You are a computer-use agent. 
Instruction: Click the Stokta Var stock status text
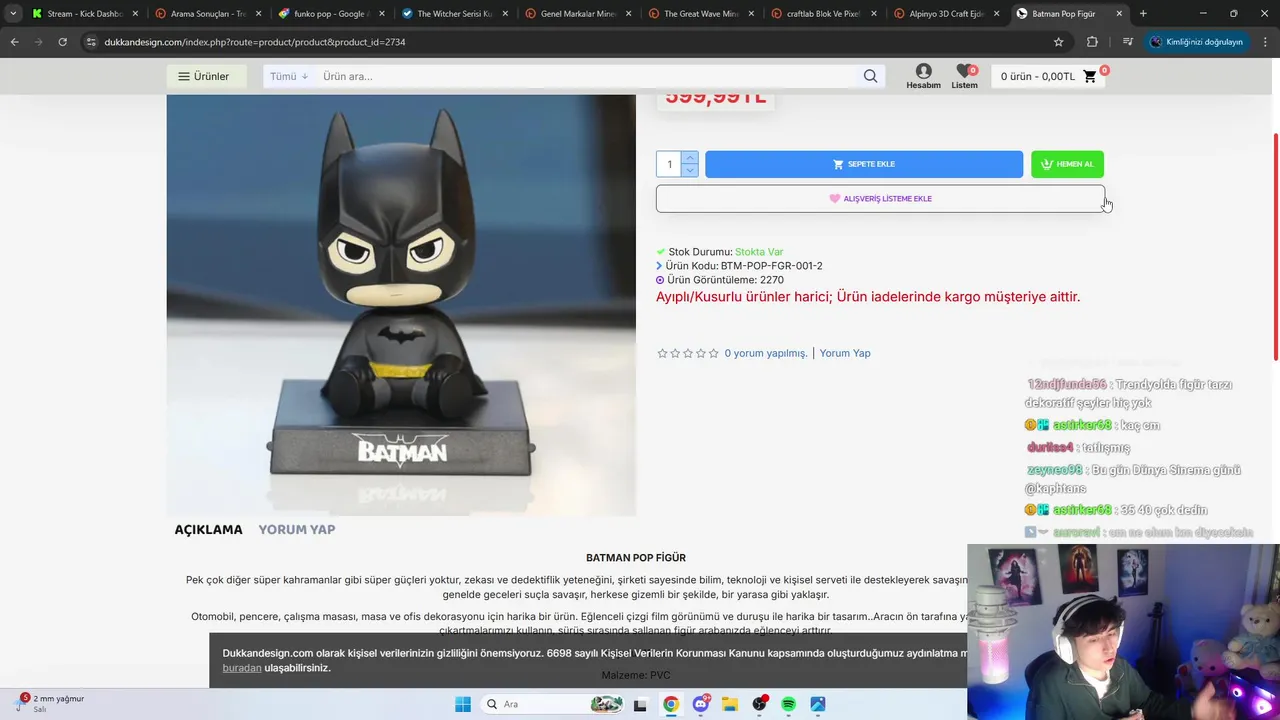tap(759, 252)
